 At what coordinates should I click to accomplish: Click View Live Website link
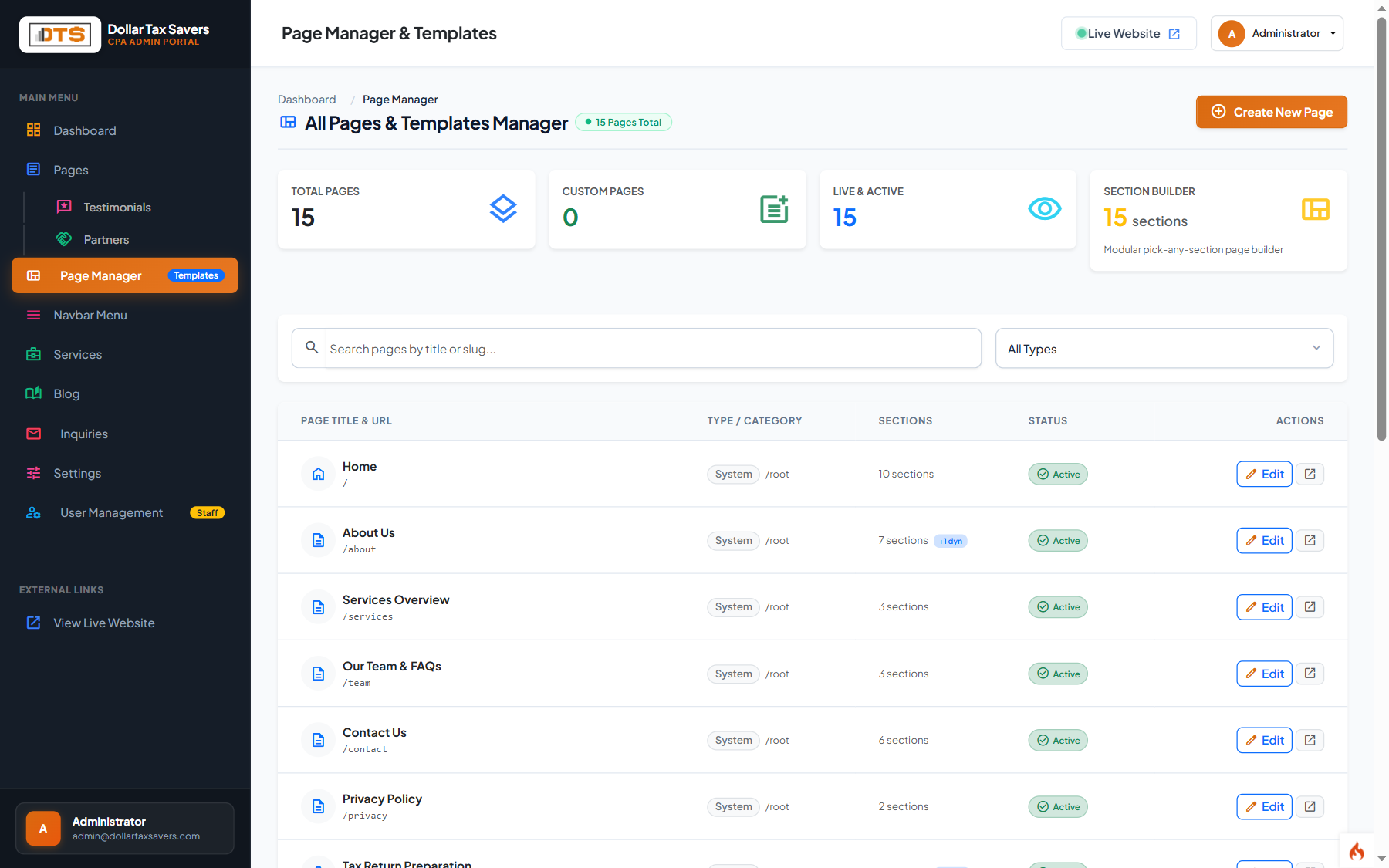125,623
